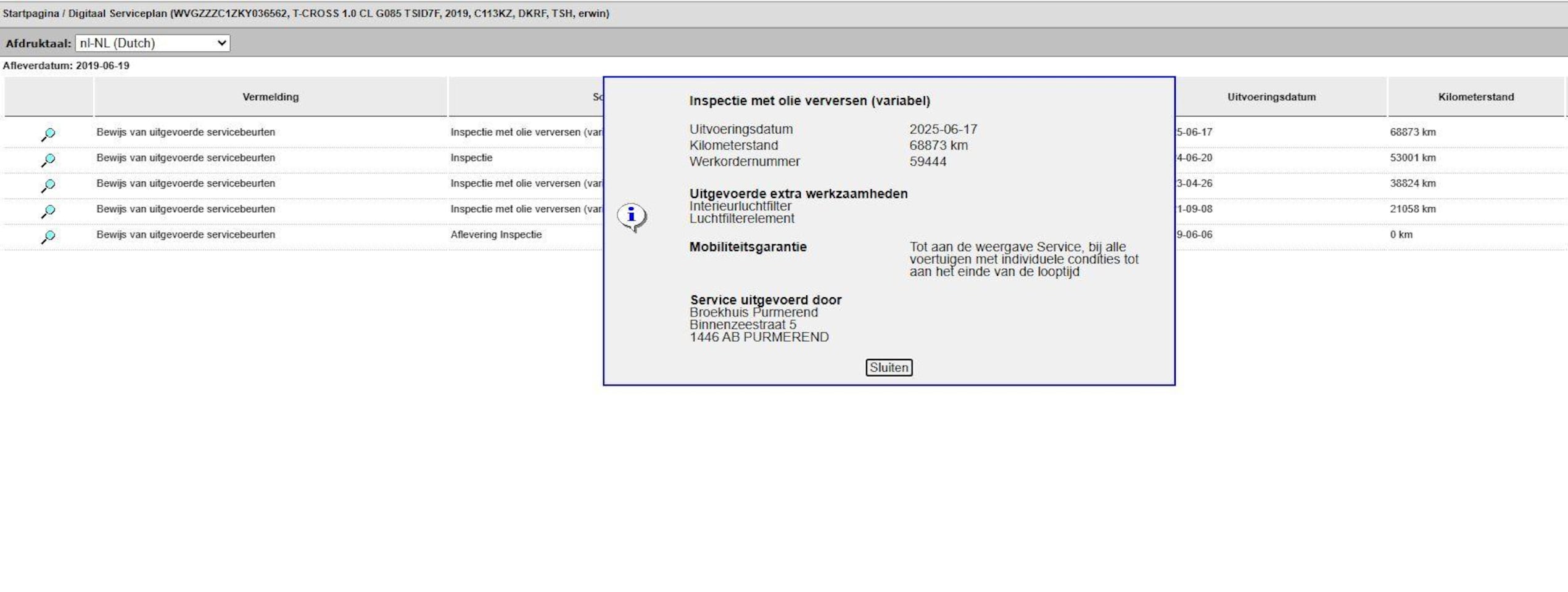Click the Startpagina breadcrumb link
The height and width of the screenshot is (592, 1568).
(x=30, y=14)
